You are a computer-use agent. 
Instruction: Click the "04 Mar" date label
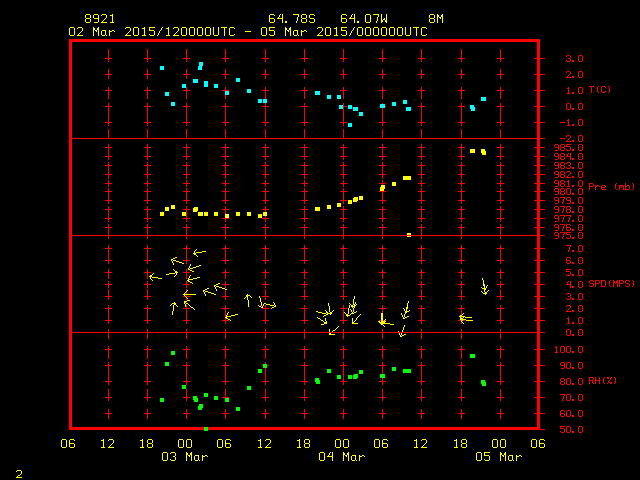pyautogui.click(x=342, y=457)
